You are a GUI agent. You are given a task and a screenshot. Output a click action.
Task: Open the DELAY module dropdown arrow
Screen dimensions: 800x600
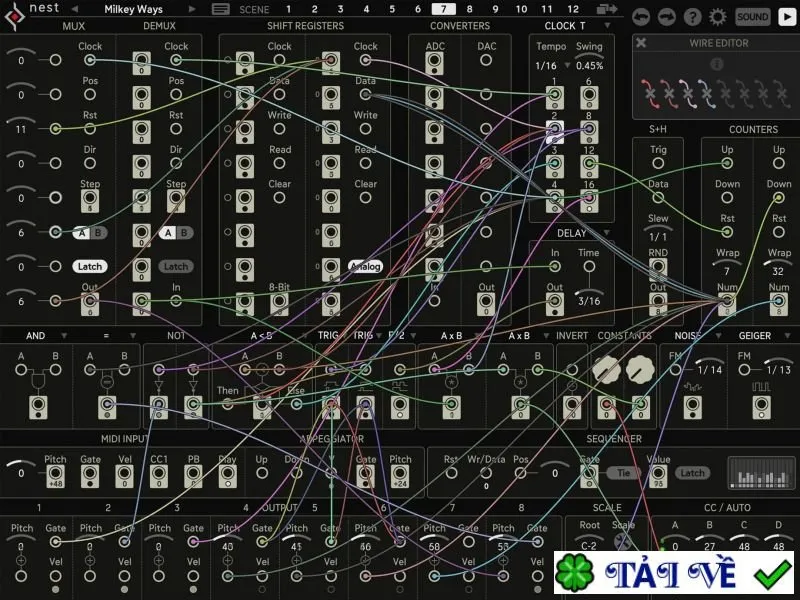tap(607, 233)
